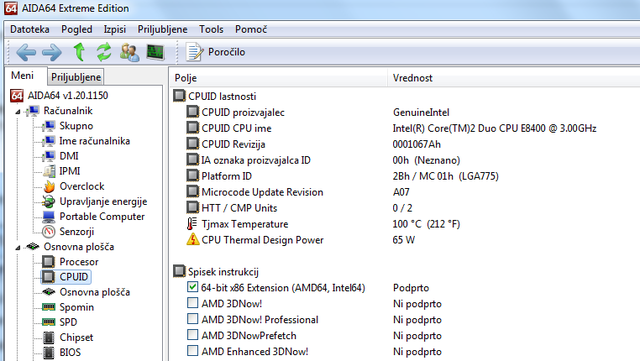The height and width of the screenshot is (361, 640).
Task: Open the users manage icon in toolbar
Action: [130, 52]
